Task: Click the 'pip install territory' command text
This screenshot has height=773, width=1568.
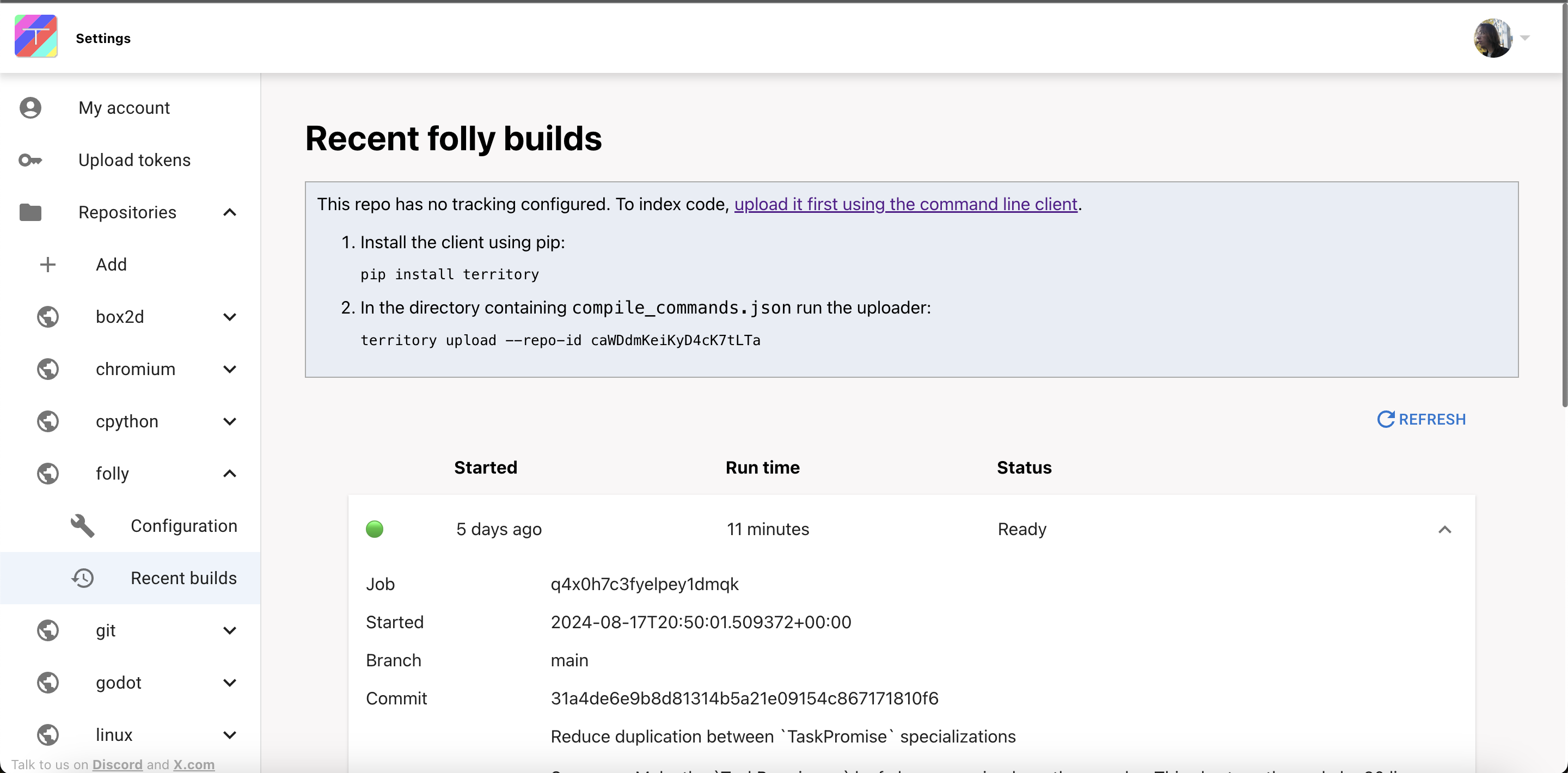Action: pyautogui.click(x=449, y=274)
